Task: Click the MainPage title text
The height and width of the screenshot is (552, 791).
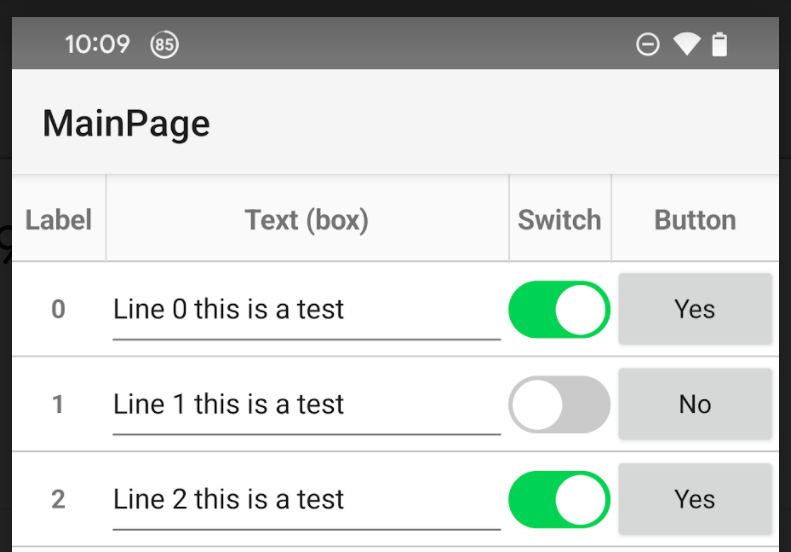Action: click(126, 123)
